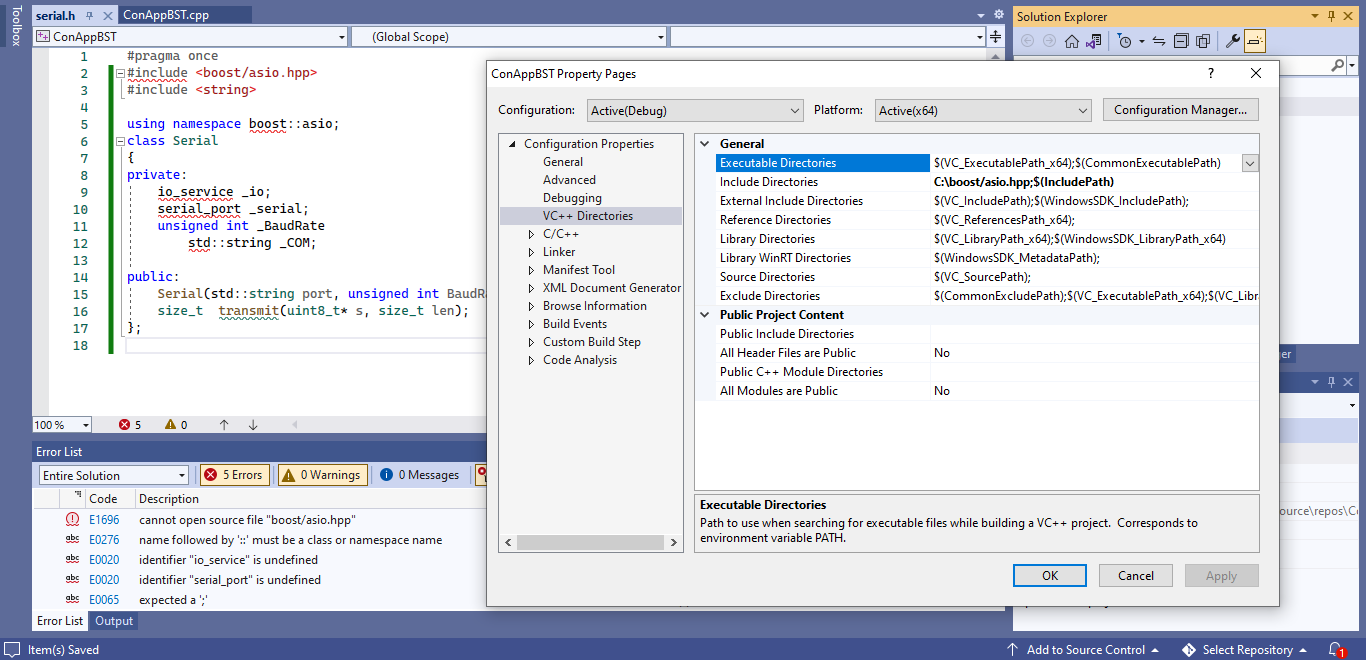Click Select Repository in status bar
The image size is (1366, 660).
1246,650
